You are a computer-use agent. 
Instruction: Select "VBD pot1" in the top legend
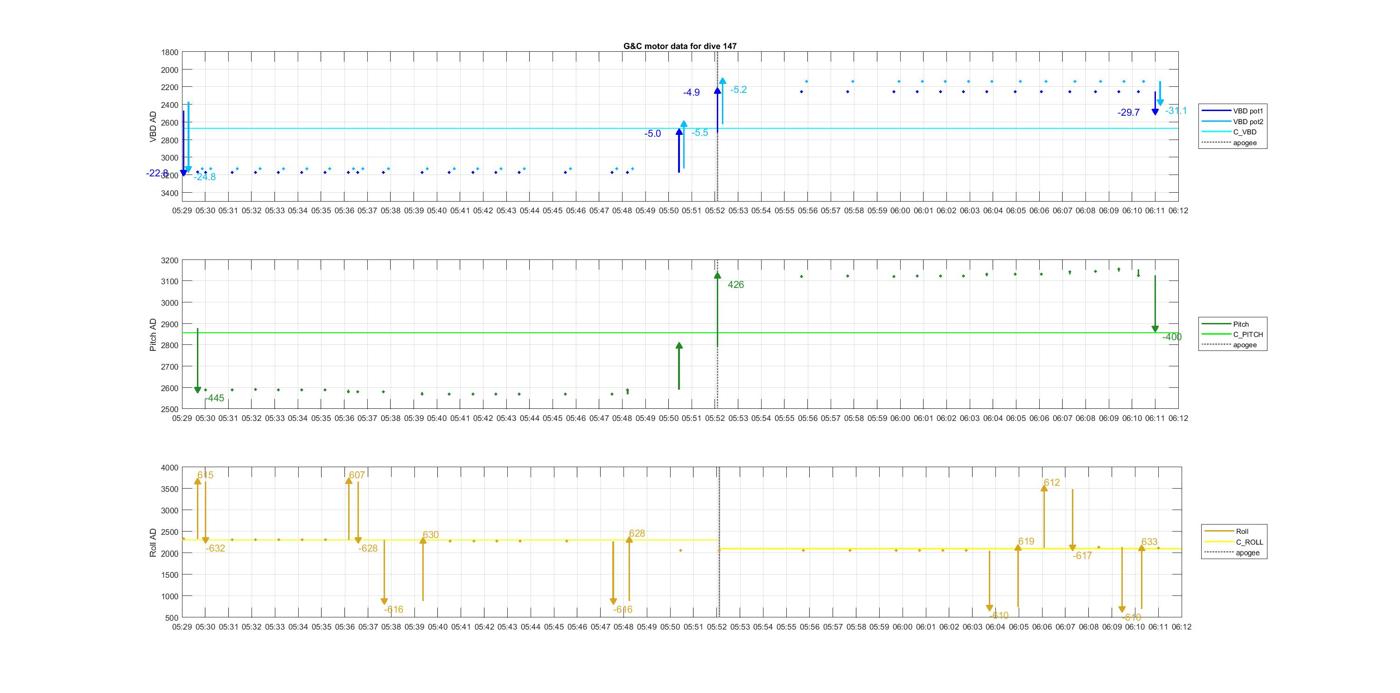click(x=1250, y=111)
